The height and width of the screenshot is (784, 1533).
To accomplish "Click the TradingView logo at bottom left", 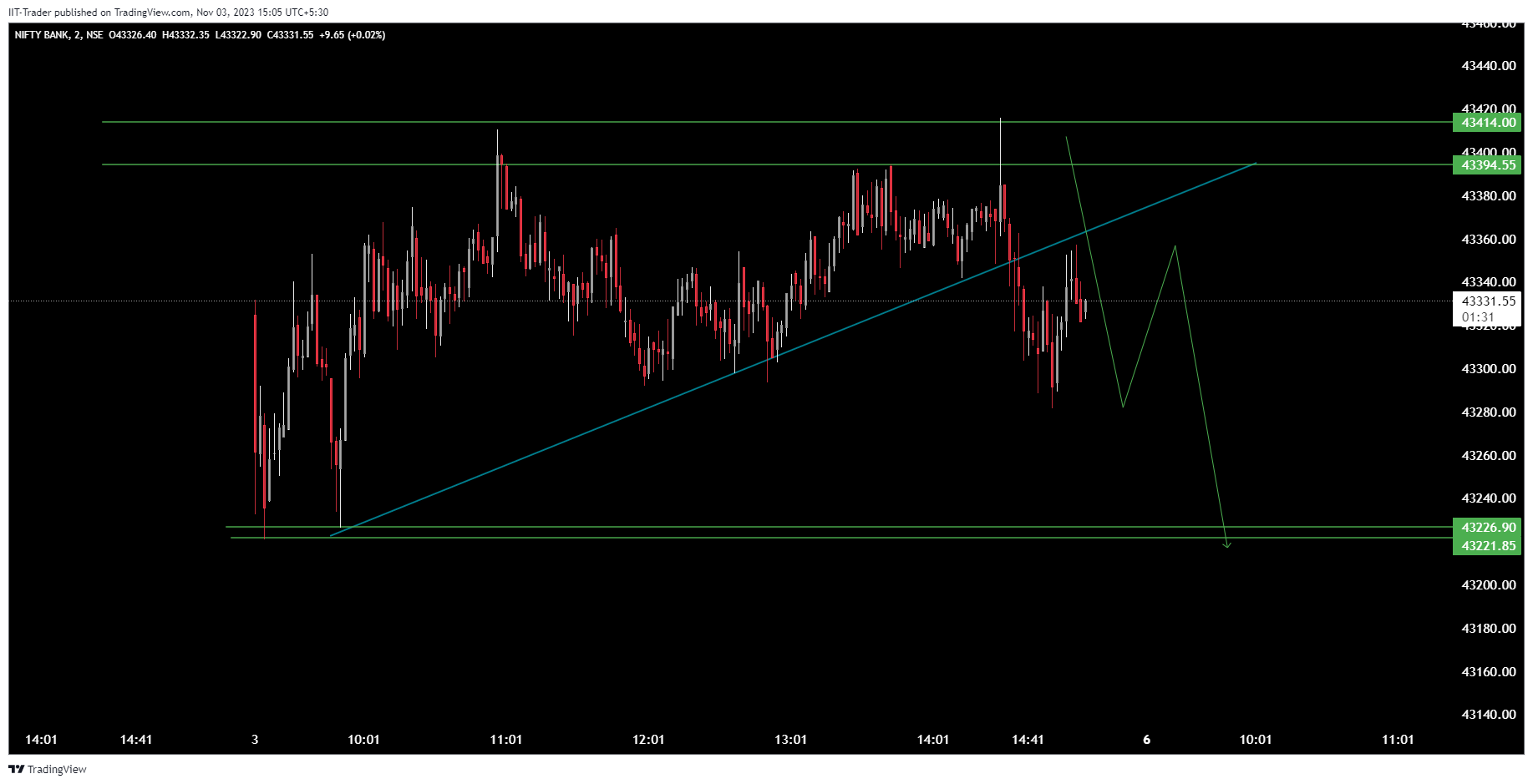I will (48, 769).
